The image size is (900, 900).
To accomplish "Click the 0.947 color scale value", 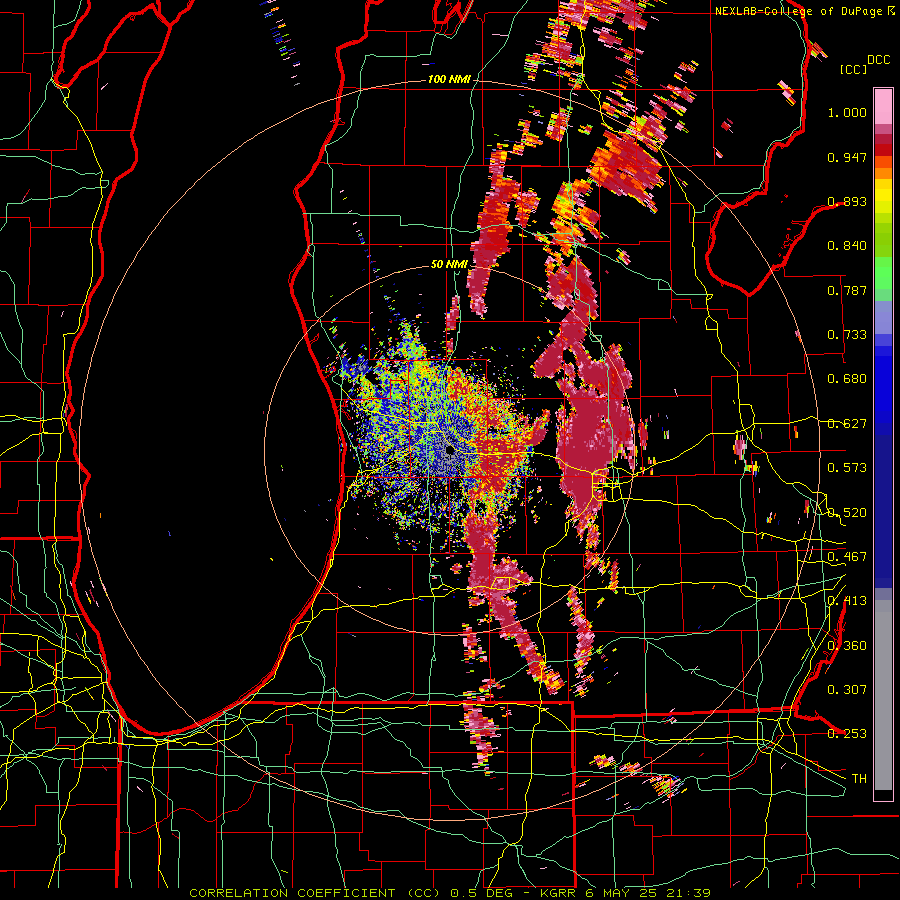I will coord(847,157).
